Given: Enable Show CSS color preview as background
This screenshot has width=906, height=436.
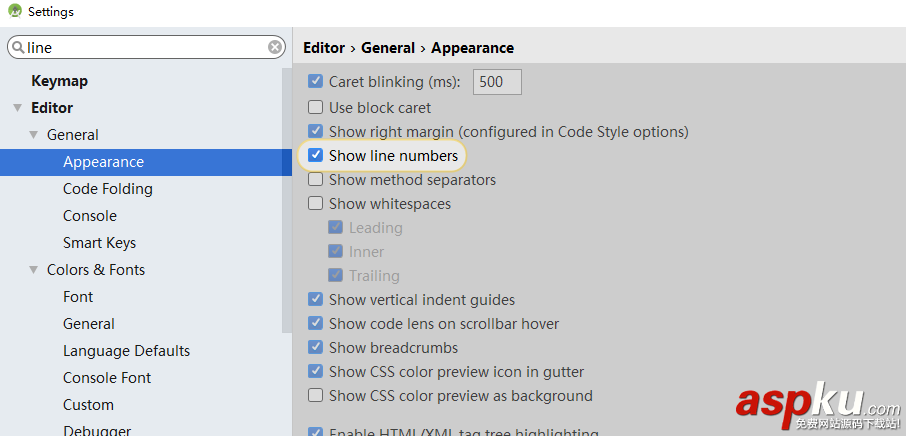Looking at the screenshot, I should click(x=316, y=396).
